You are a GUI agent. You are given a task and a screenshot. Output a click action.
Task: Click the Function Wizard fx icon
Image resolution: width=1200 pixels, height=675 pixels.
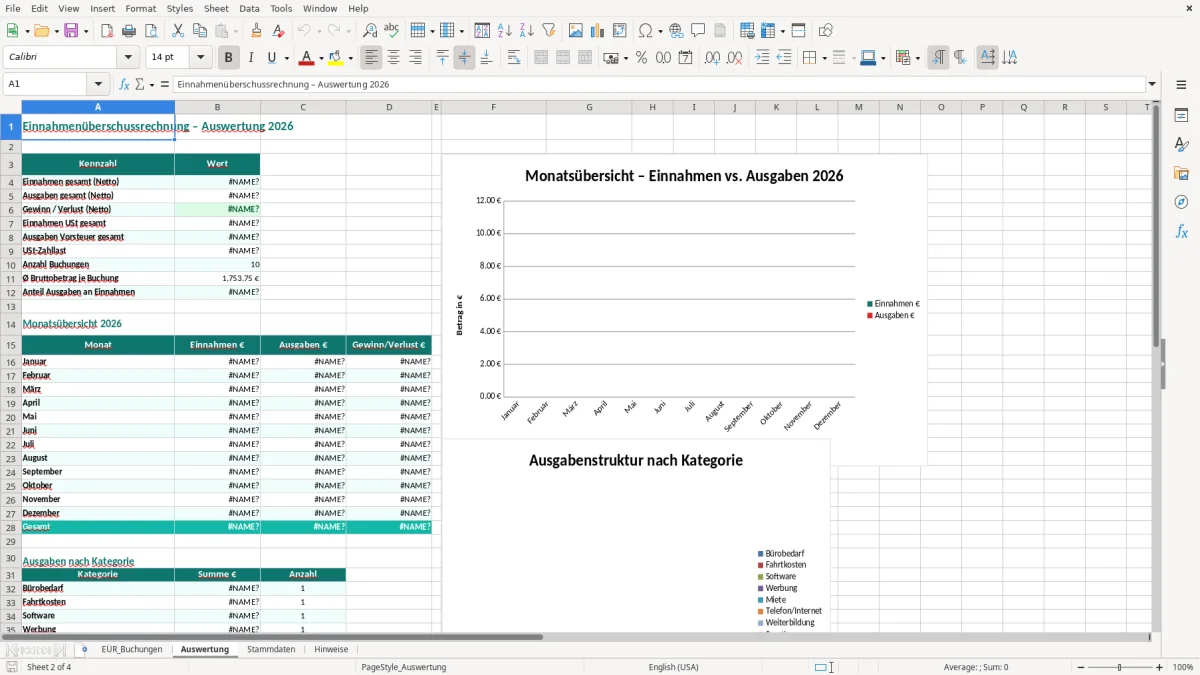pos(125,84)
